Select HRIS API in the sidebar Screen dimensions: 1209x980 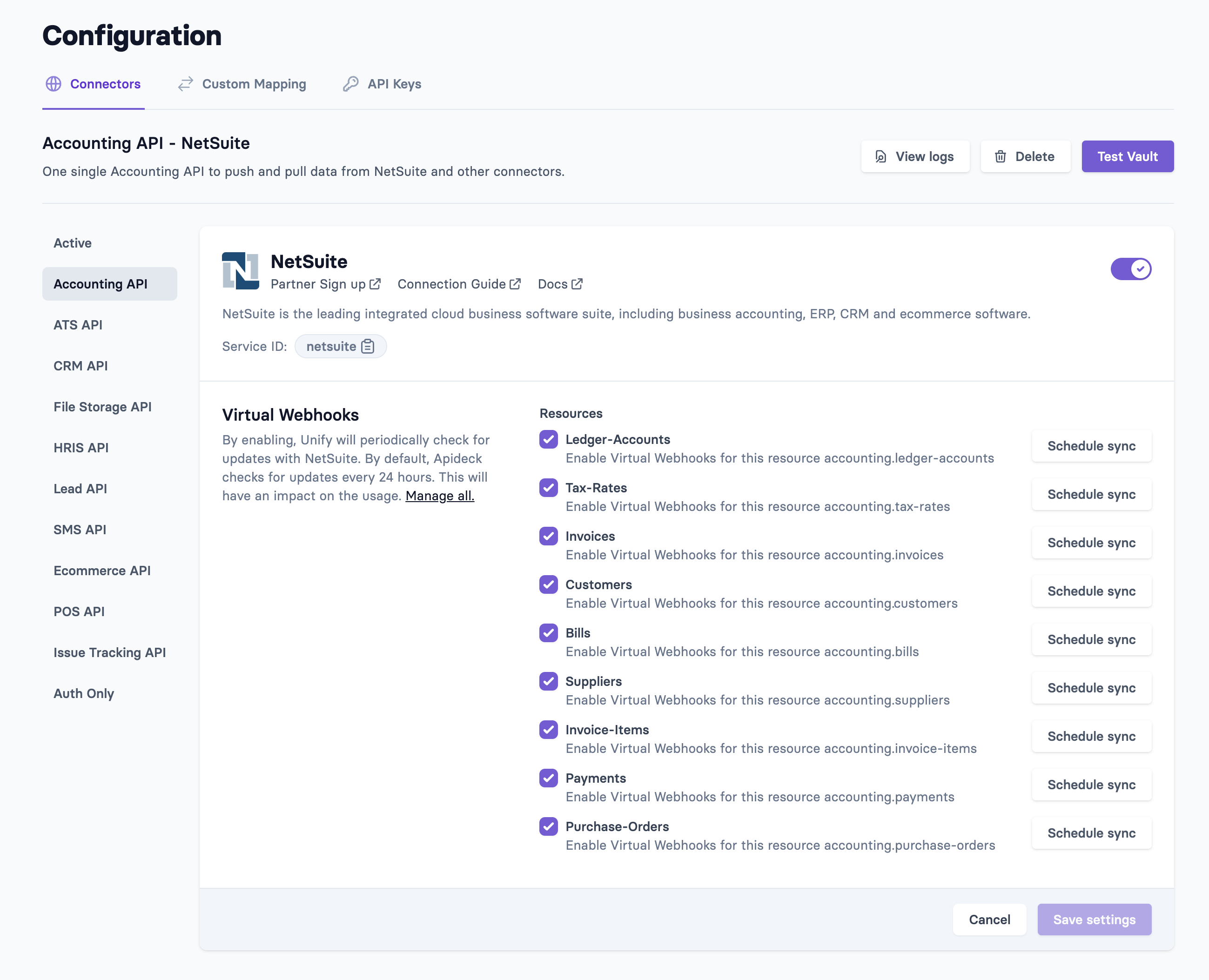(109, 448)
